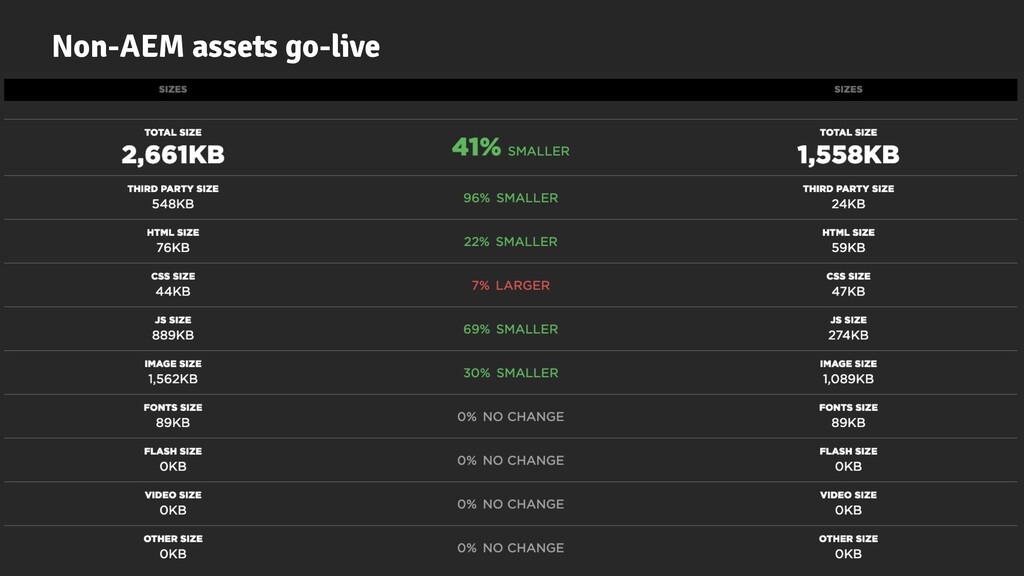The height and width of the screenshot is (576, 1024).
Task: Click the 41% SMALLER comparison label
Action: pos(511,148)
